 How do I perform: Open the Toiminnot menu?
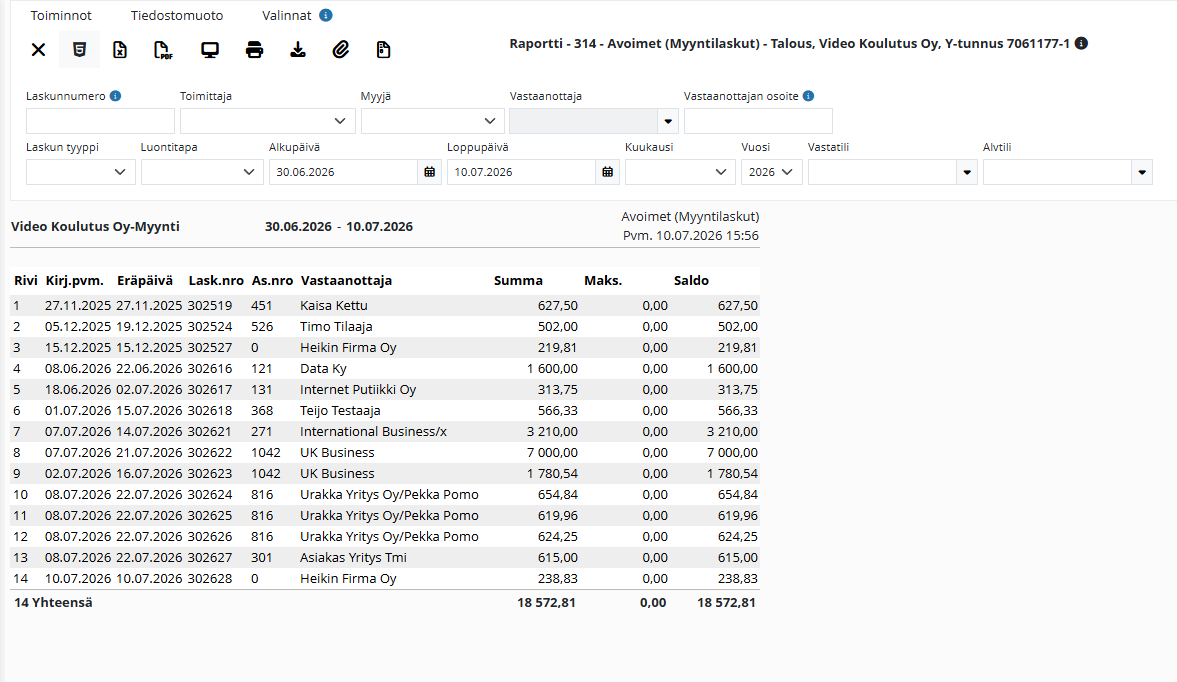pyautogui.click(x=61, y=15)
